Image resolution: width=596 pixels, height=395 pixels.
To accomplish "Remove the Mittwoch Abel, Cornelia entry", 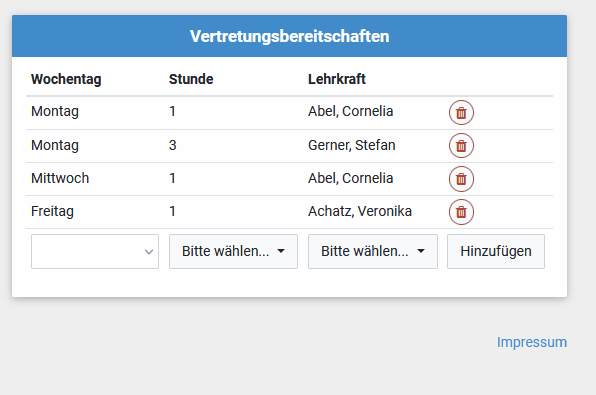I will click(x=461, y=179).
